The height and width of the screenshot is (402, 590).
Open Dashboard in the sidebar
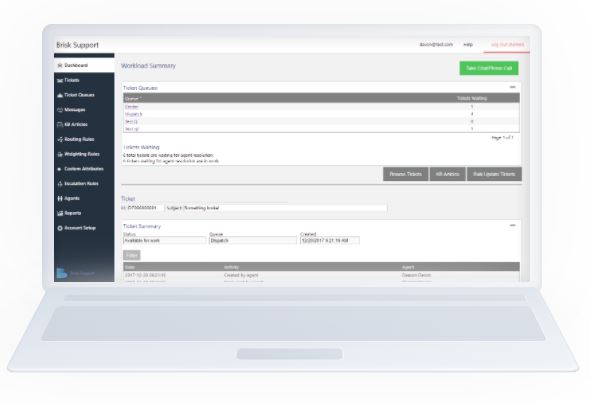pos(84,65)
